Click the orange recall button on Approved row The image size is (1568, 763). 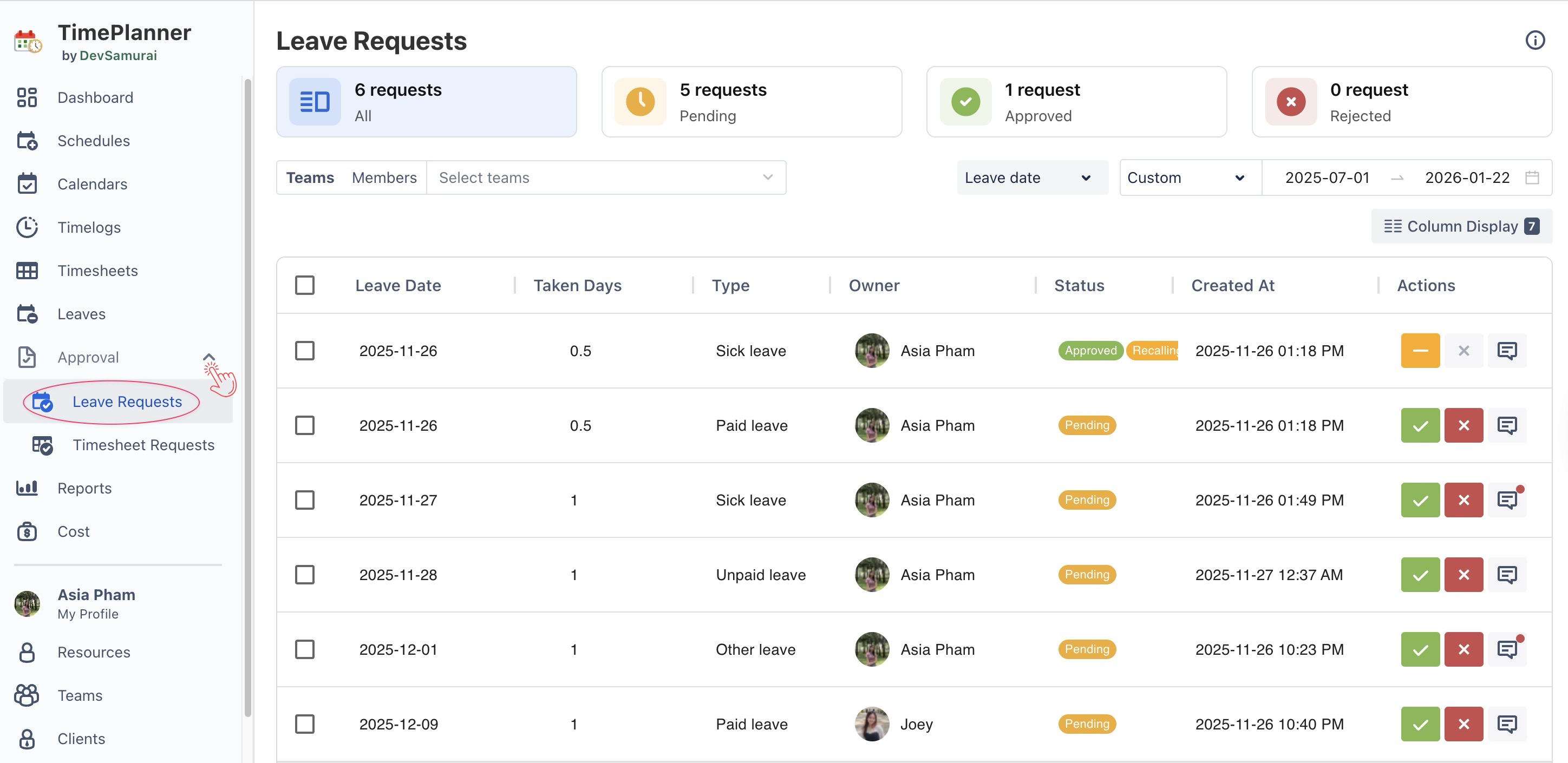pos(1420,351)
